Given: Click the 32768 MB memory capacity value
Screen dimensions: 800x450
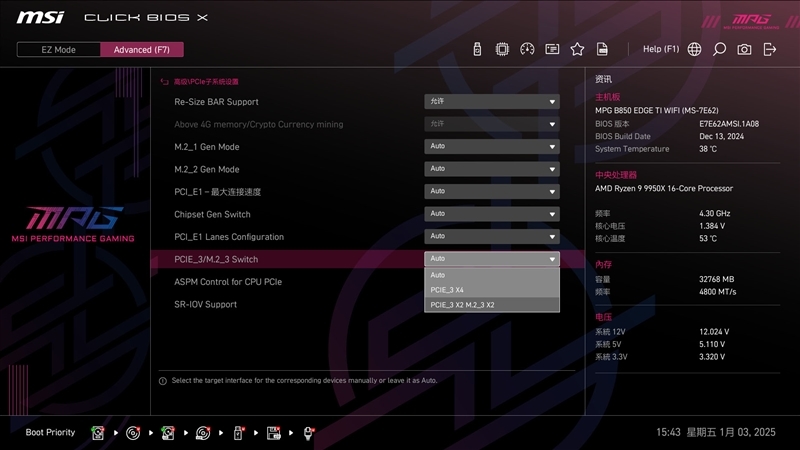Looking at the screenshot, I should pos(716,279).
